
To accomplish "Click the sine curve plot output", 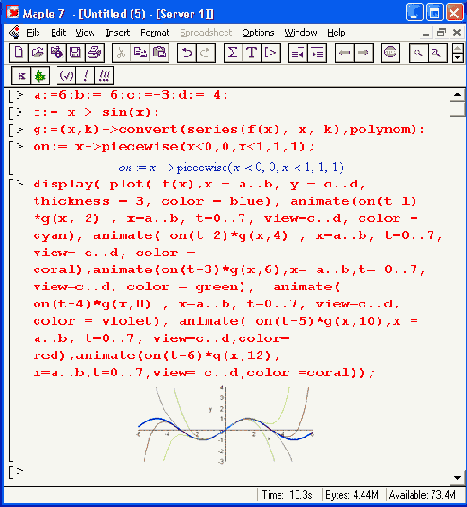I will tap(226, 424).
